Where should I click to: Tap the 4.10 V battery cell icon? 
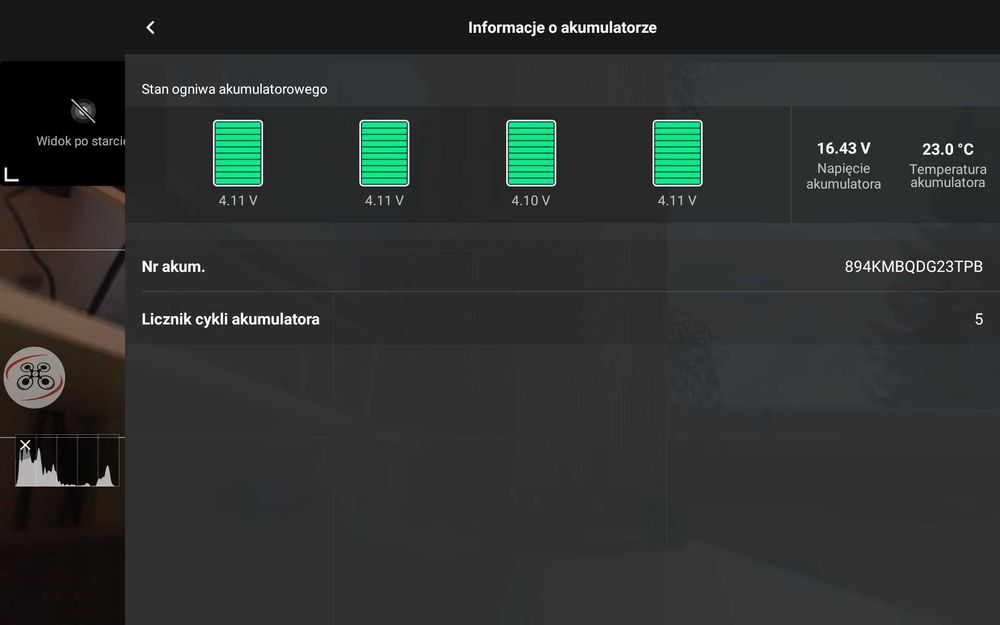(531, 153)
